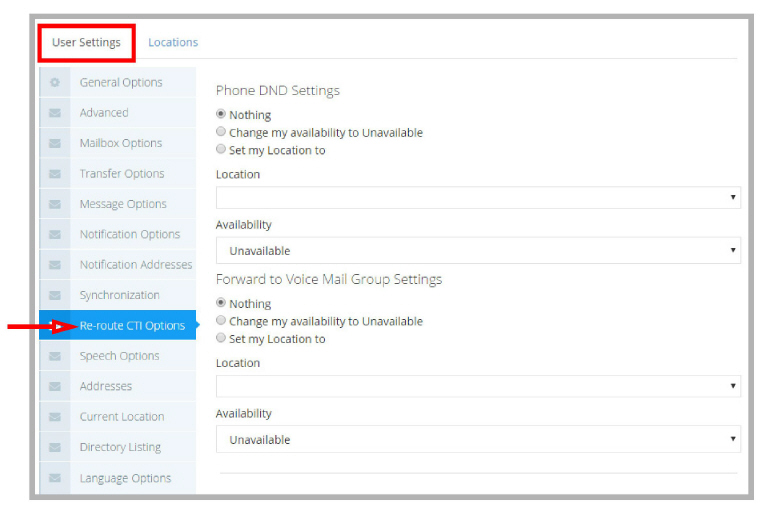Click the envelope icon beside Speech Options

coord(55,356)
